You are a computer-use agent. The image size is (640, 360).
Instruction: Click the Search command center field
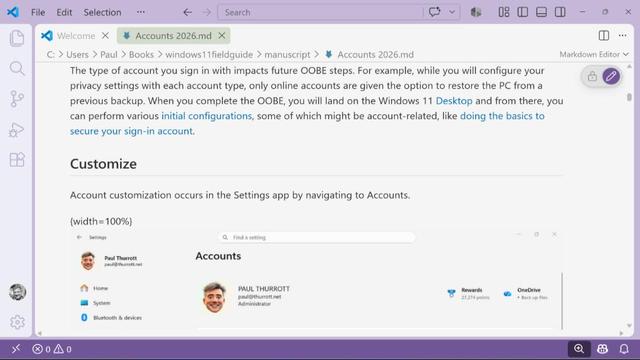(x=321, y=12)
